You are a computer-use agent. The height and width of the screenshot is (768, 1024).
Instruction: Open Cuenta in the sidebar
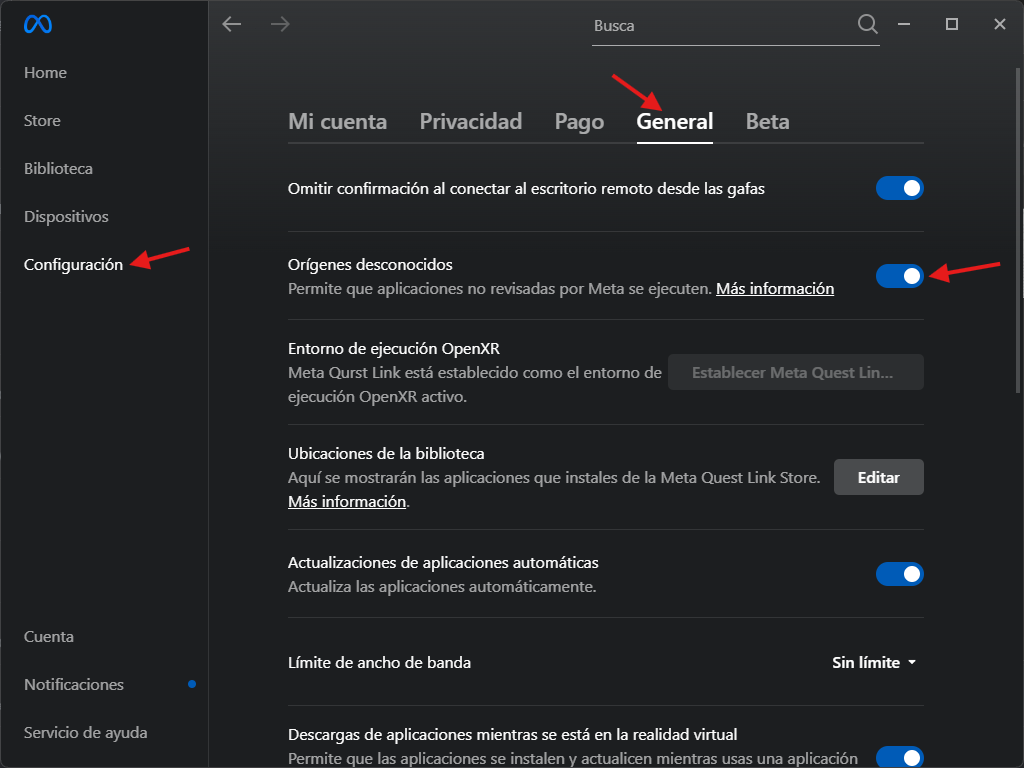49,637
